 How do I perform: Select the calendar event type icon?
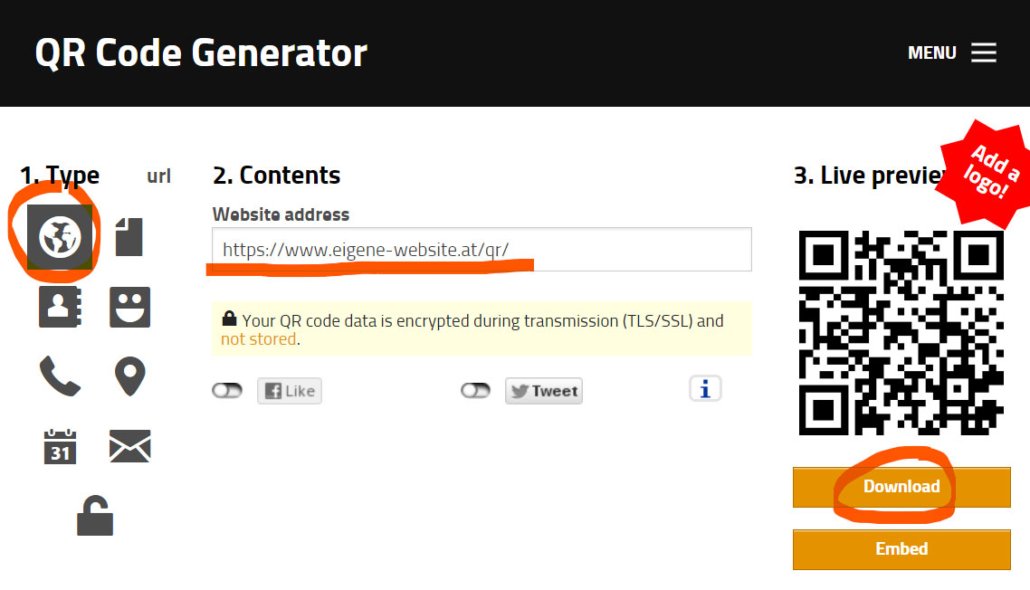tap(60, 447)
